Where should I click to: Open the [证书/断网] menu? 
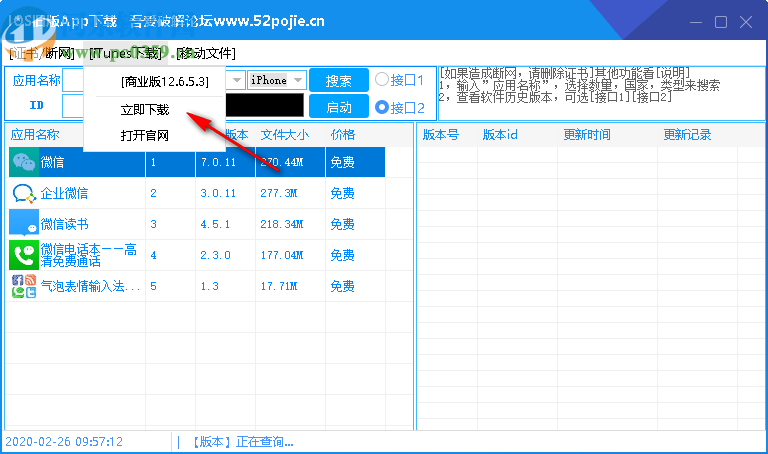[42, 53]
